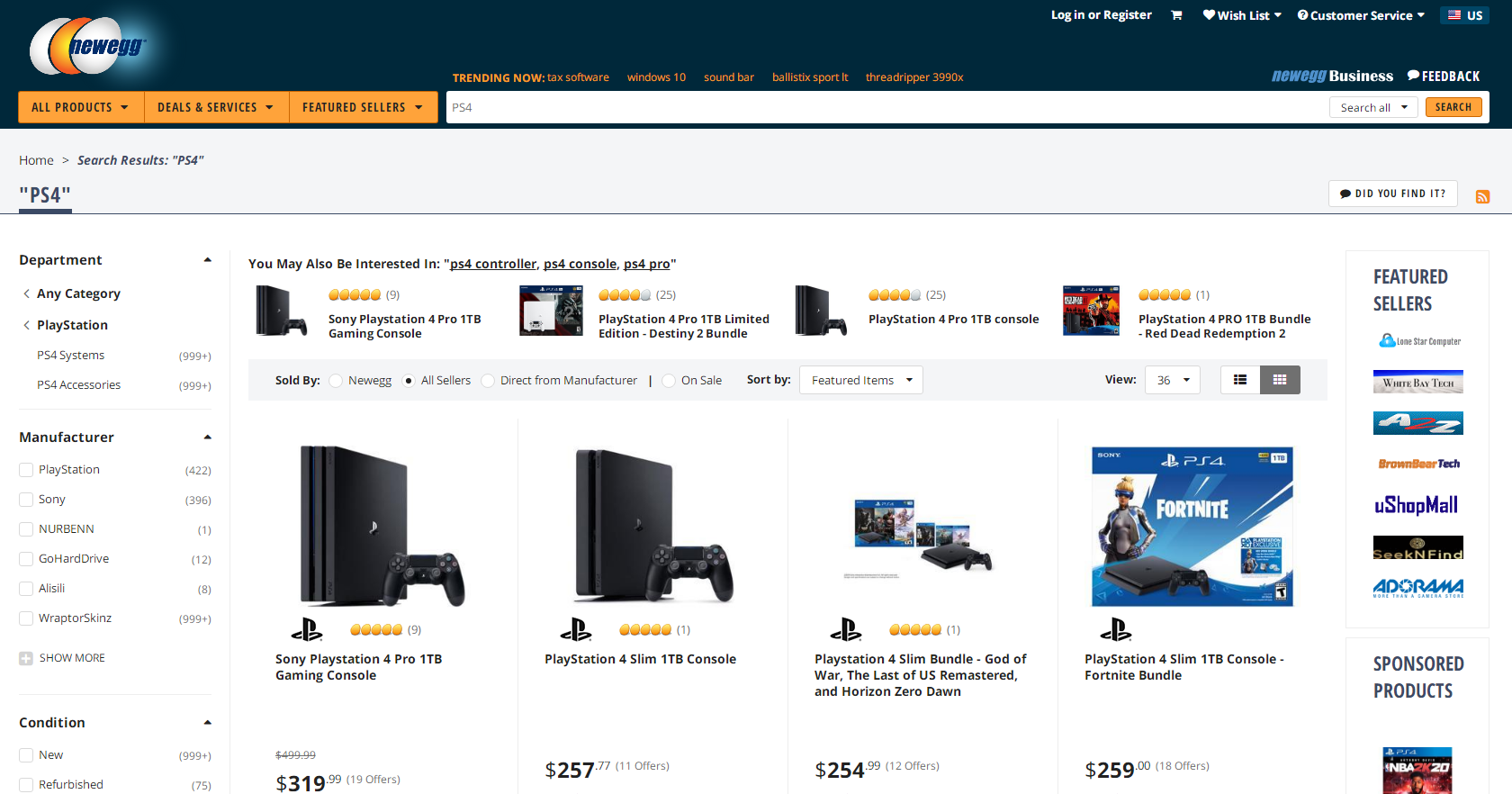
Task: Open the ps4 controller suggestion link
Action: (x=493, y=264)
